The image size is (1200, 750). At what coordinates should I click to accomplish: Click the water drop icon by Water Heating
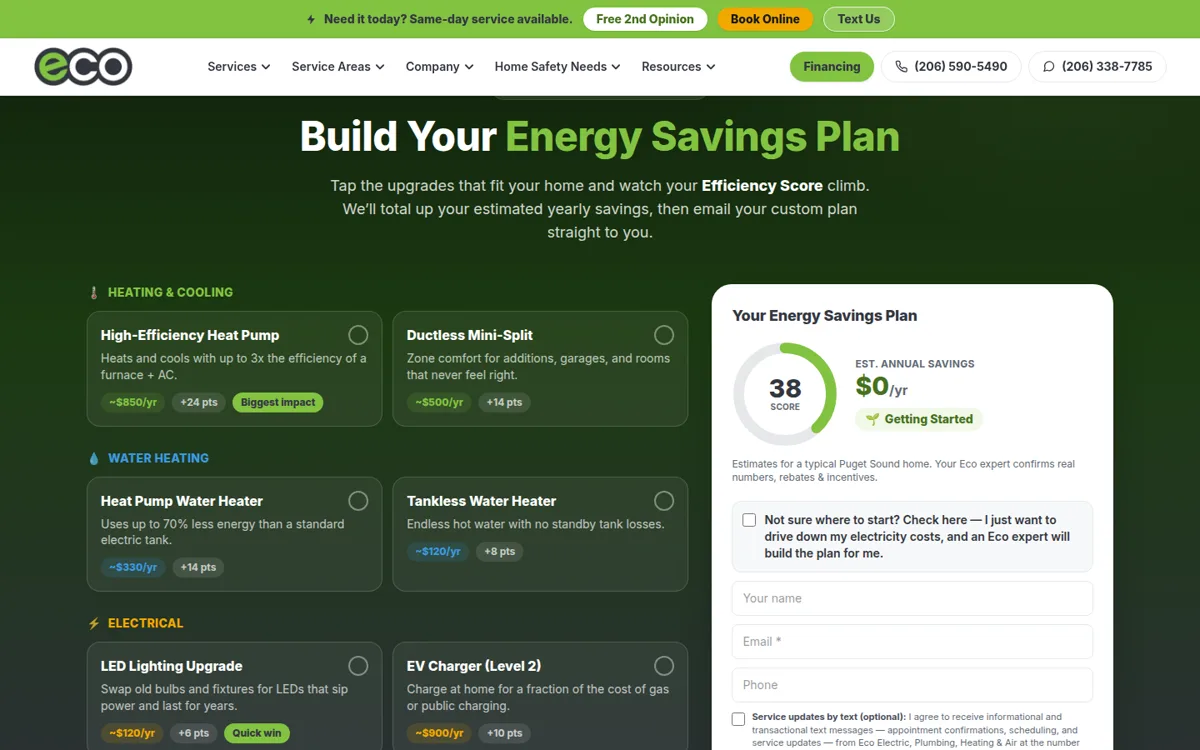click(x=94, y=459)
